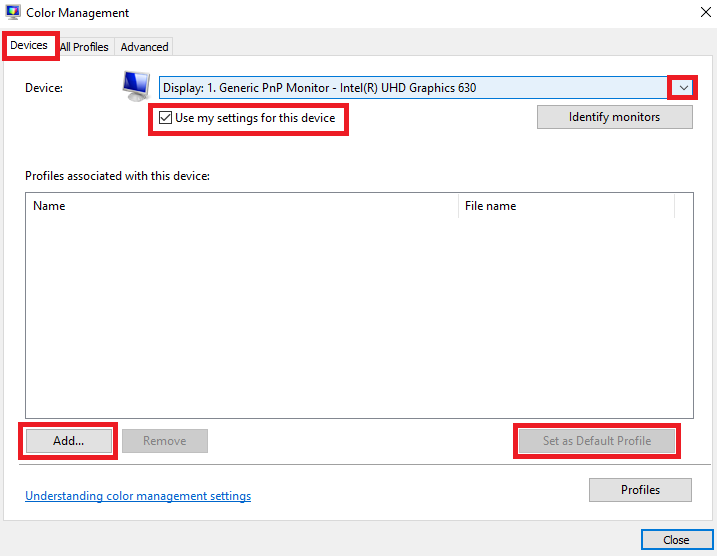717x556 pixels.
Task: Sort profiles by File name column
Action: 566,206
